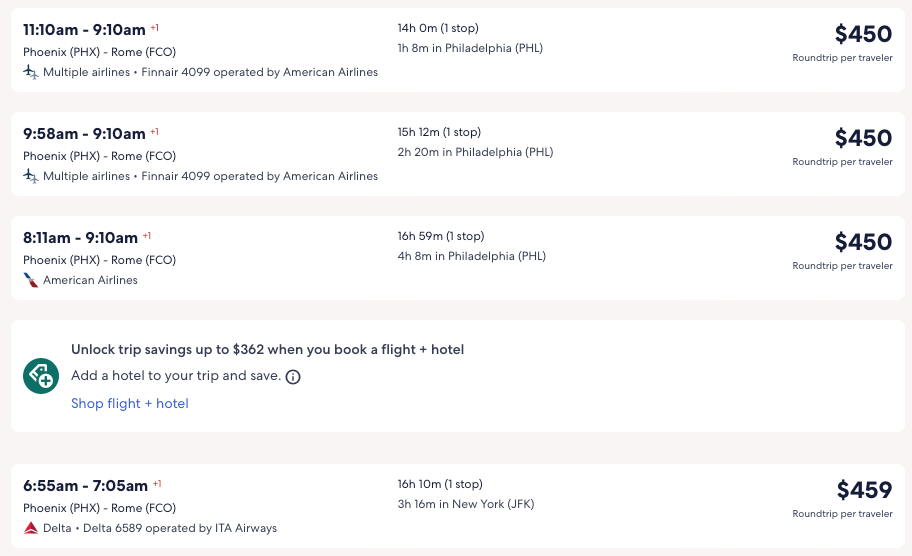This screenshot has height=556, width=912.
Task: Click the '14h 0m (1 stop)' duration
Action: [x=437, y=28]
